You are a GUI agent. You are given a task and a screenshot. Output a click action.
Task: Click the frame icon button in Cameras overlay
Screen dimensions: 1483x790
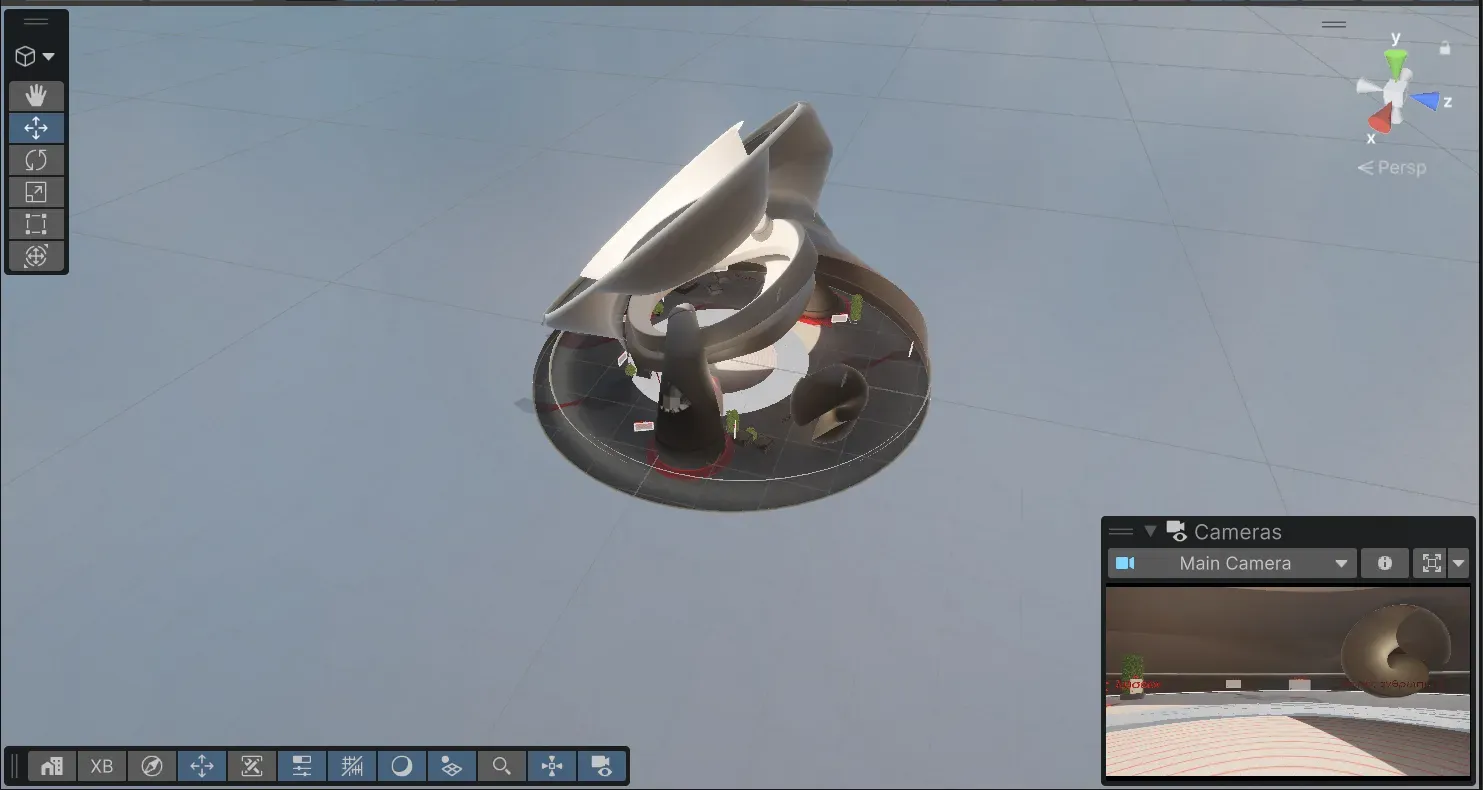(x=1431, y=563)
